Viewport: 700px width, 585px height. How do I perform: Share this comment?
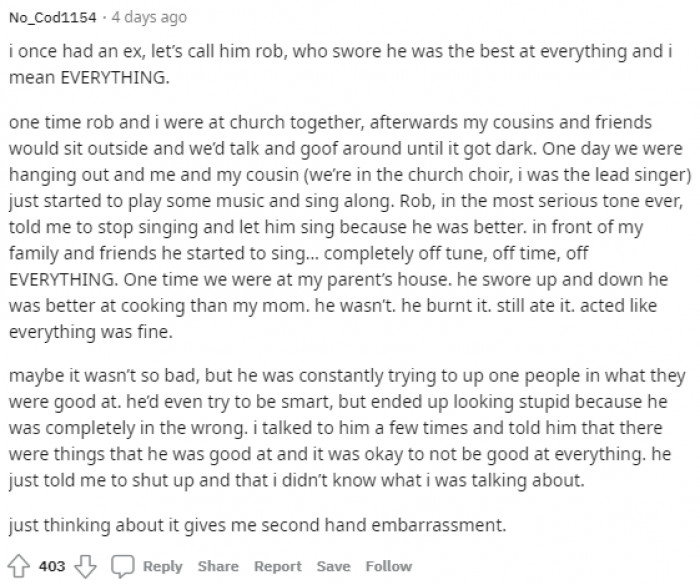coord(220,566)
